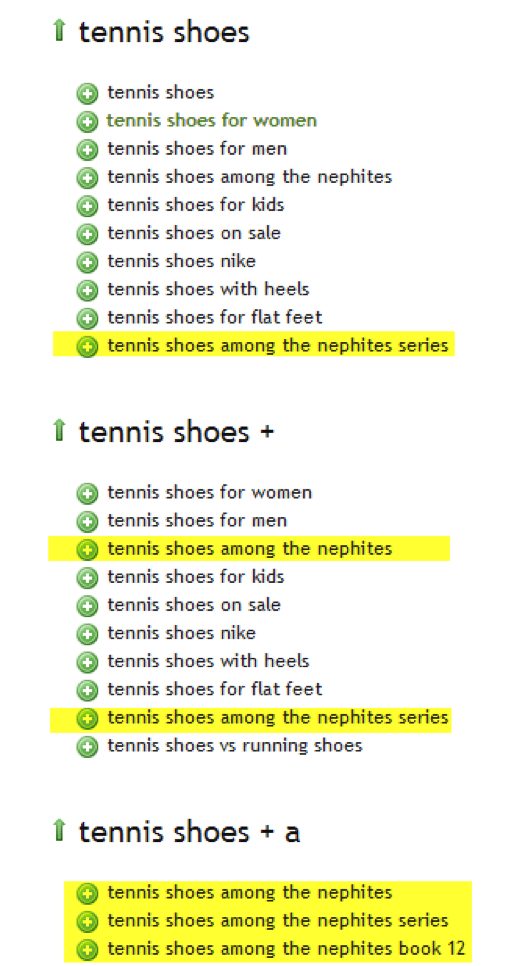The width and height of the screenshot is (520, 966).
Task: Click the plus icon next to 'tennis shoes vs running shoes'
Action: [x=87, y=747]
